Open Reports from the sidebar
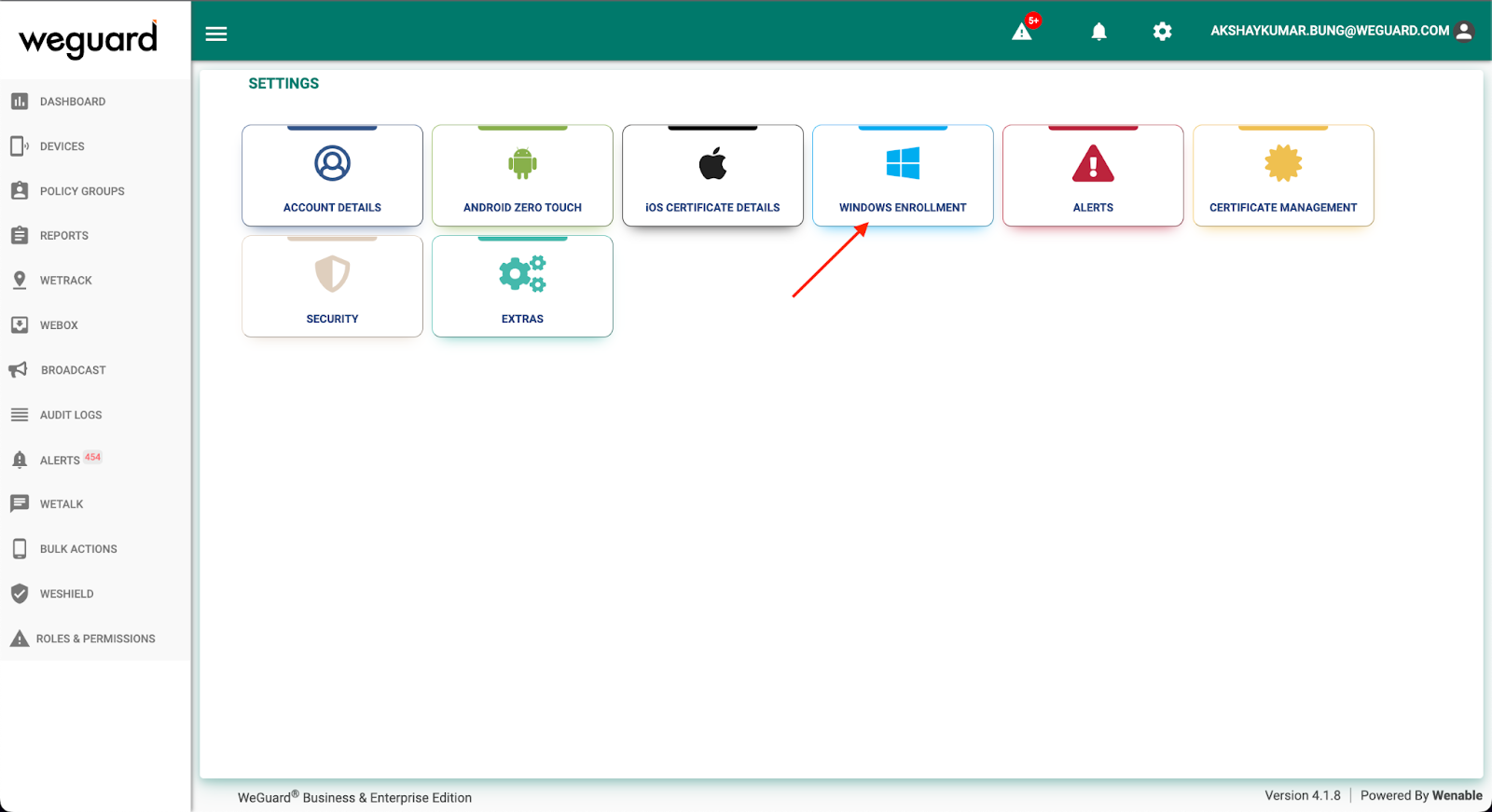The image size is (1492, 812). (x=64, y=236)
